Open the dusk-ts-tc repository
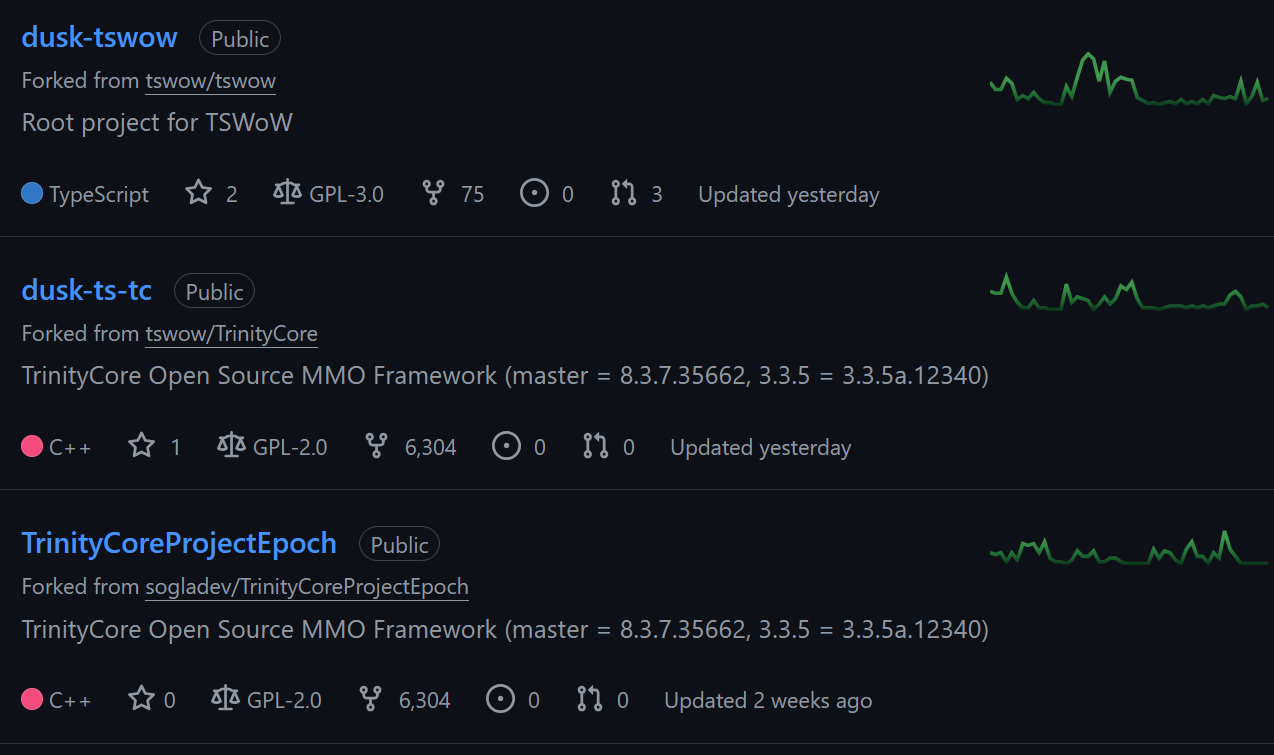1274x755 pixels. pyautogui.click(x=87, y=291)
